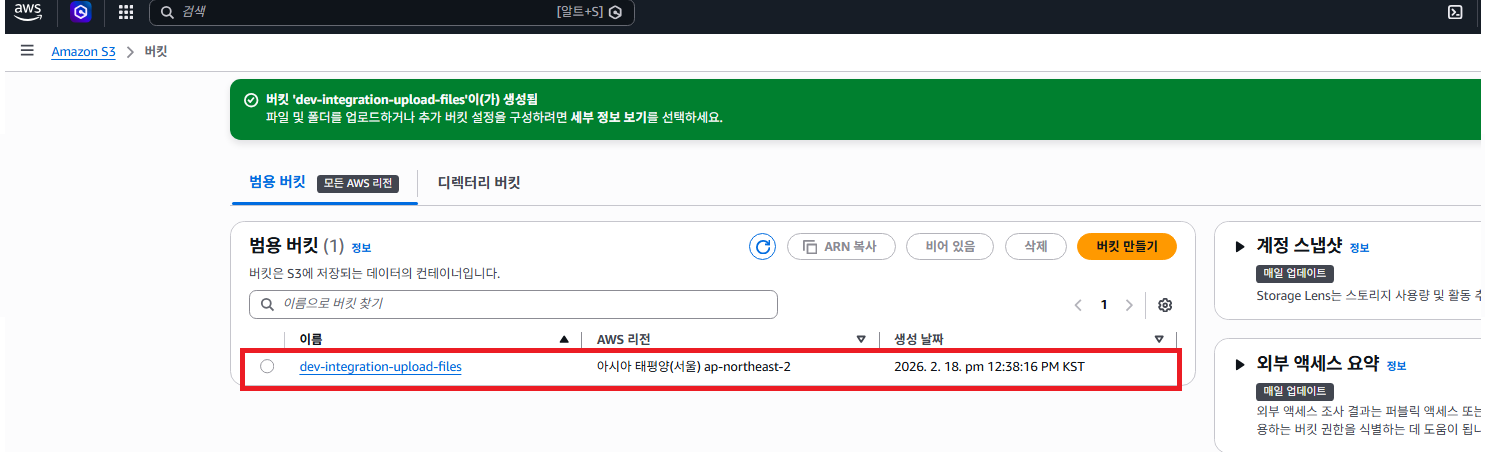Sort by AWS 리전 column arrow
Viewport: 1485px width, 452px height.
861,339
